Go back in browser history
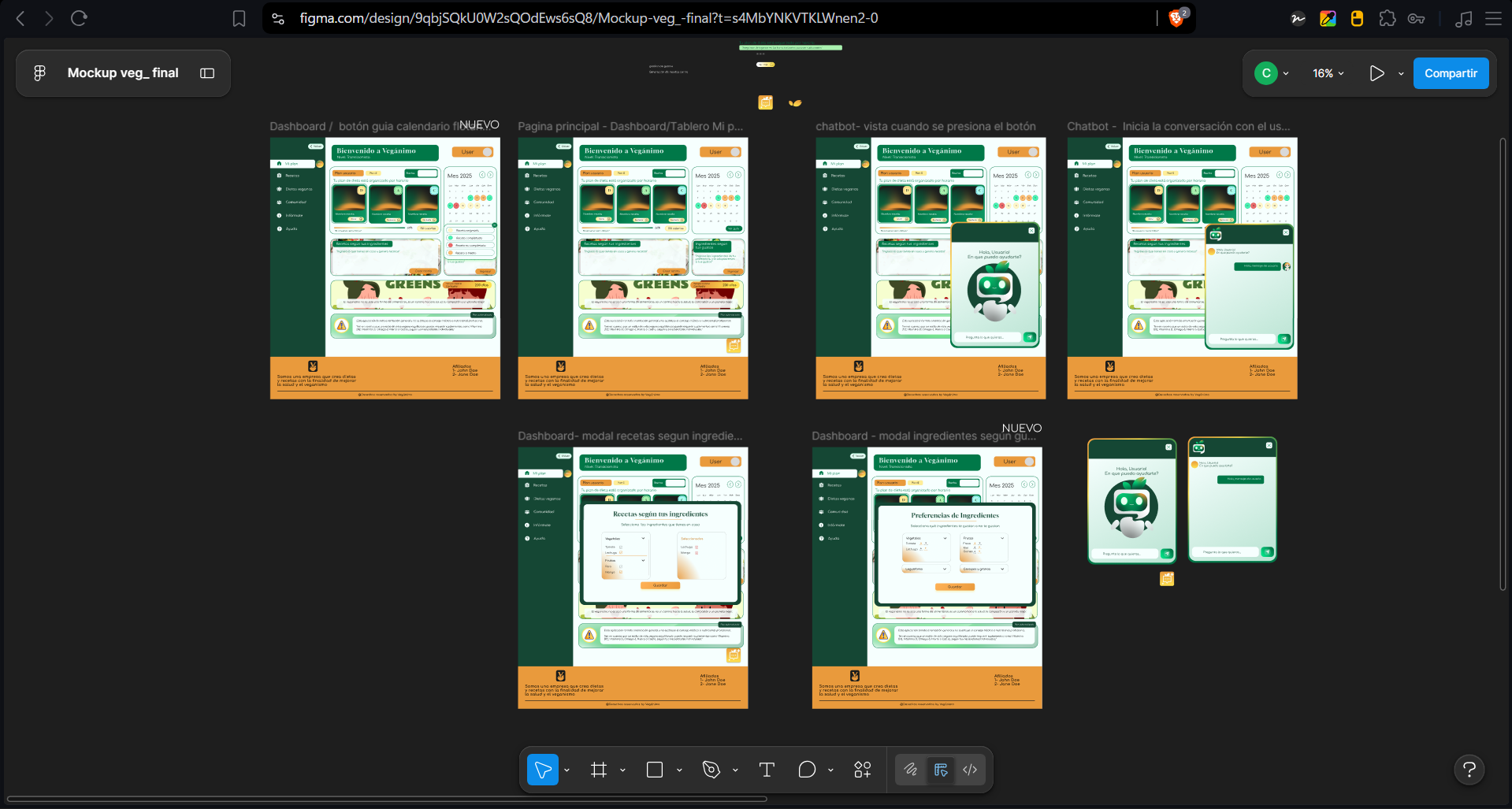 [20, 18]
